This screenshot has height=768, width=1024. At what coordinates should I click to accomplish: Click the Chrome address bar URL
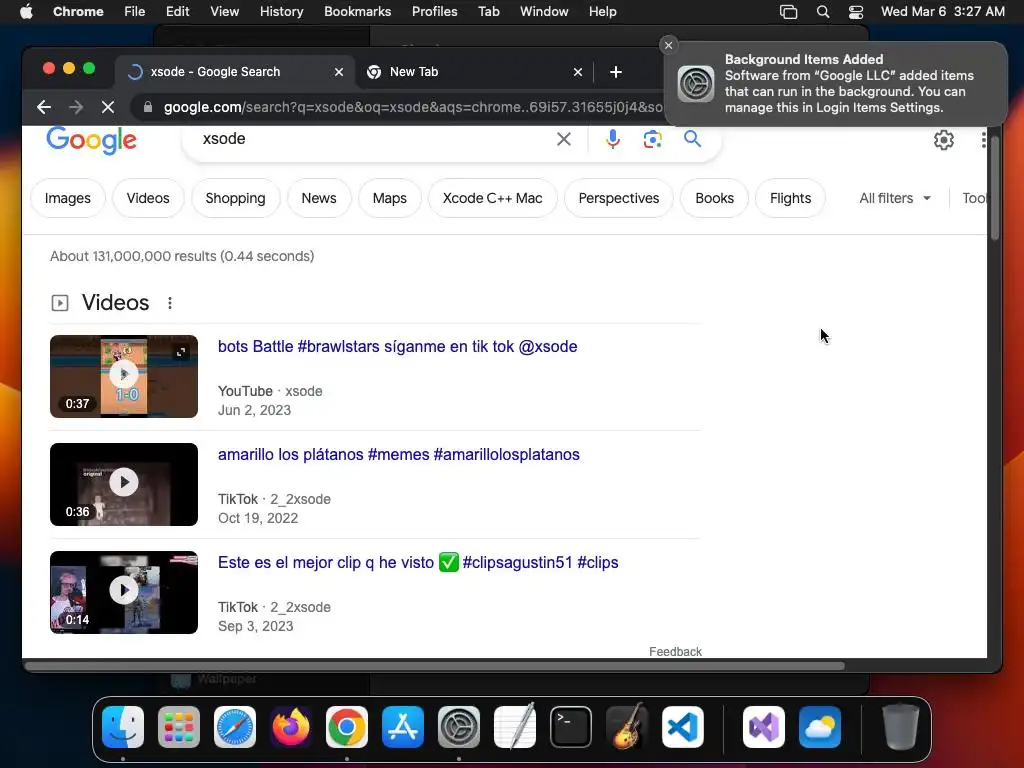coord(413,107)
